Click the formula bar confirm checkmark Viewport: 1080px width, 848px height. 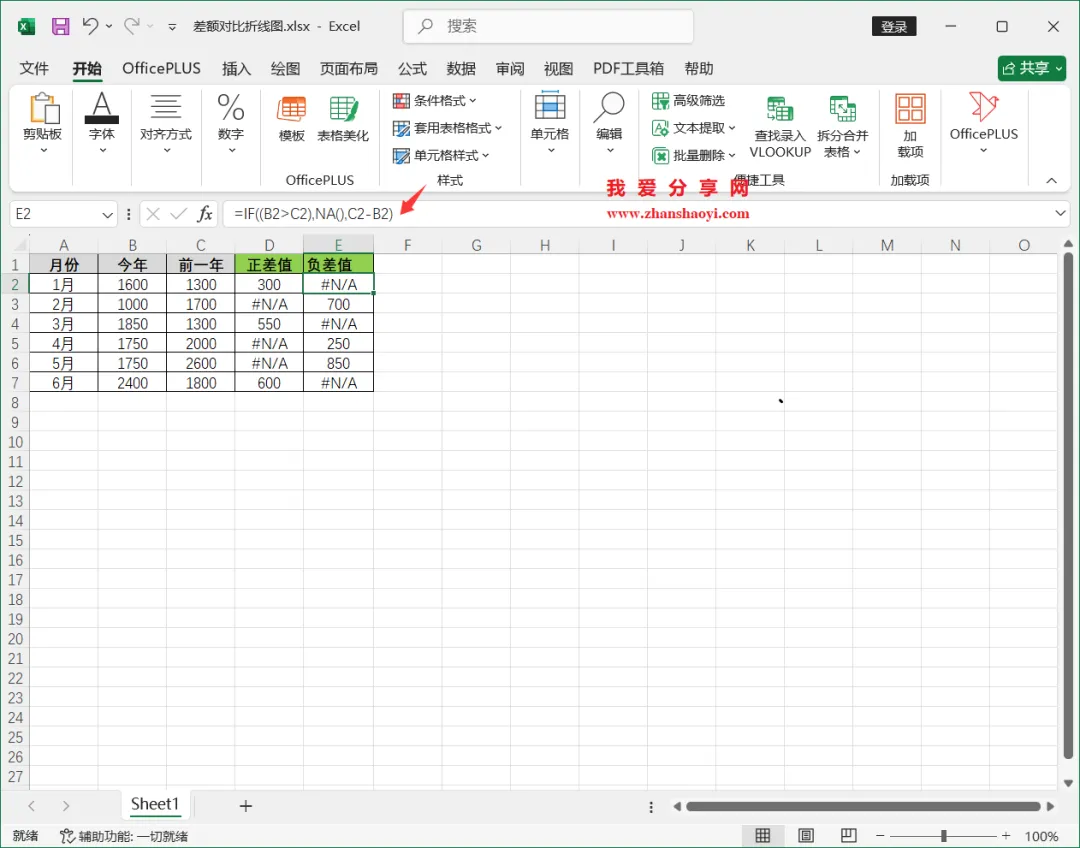(x=178, y=214)
